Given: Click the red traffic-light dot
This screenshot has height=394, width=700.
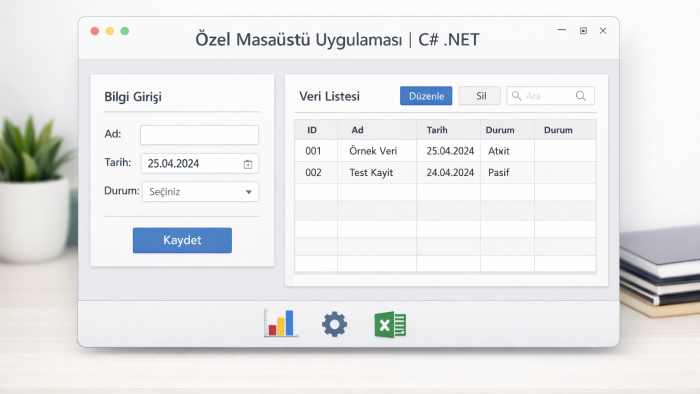Looking at the screenshot, I should click(x=95, y=31).
